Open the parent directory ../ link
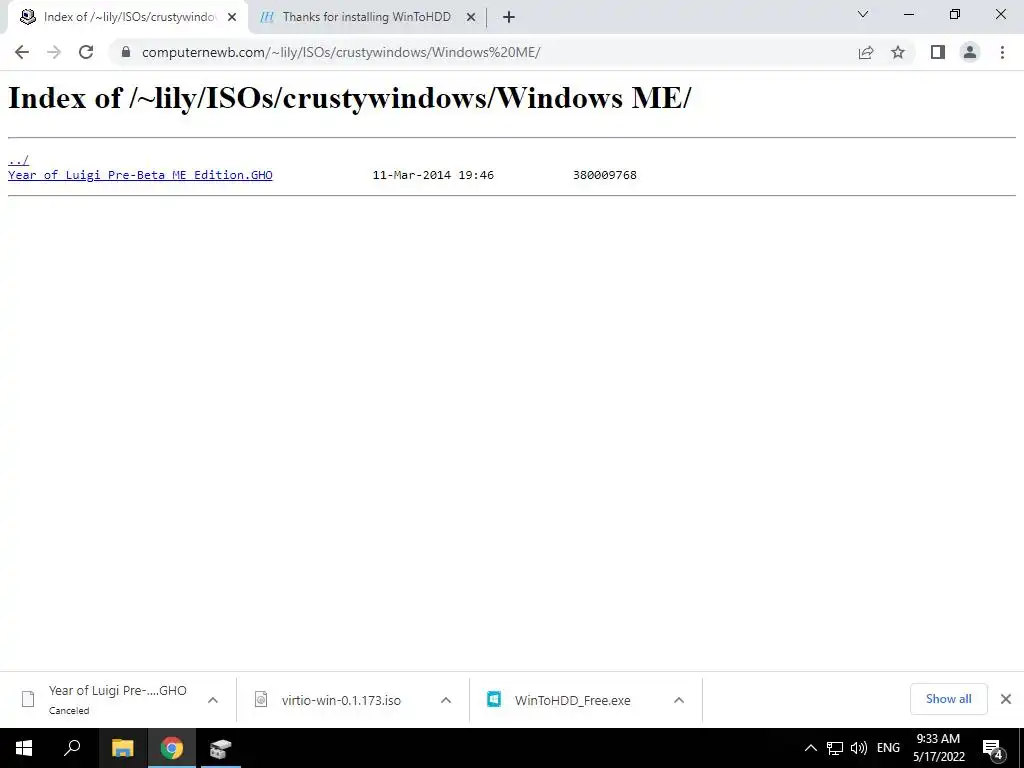This screenshot has width=1024, height=768. click(18, 159)
